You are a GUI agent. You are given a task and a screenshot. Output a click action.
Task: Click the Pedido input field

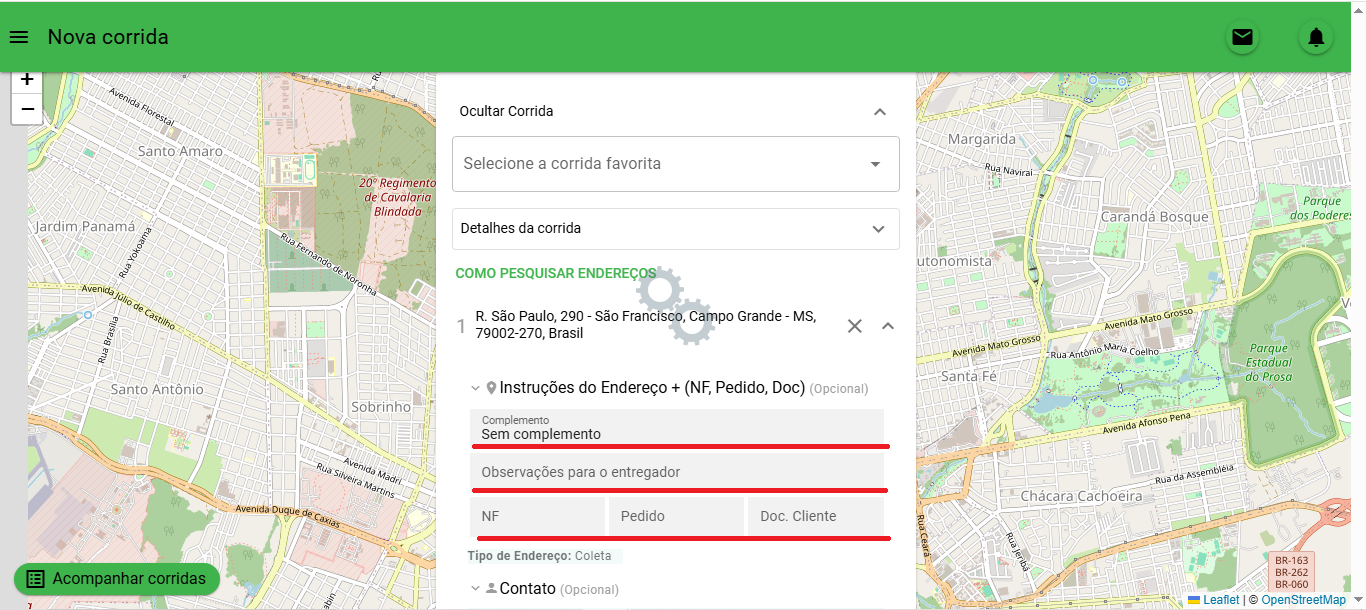coord(677,517)
